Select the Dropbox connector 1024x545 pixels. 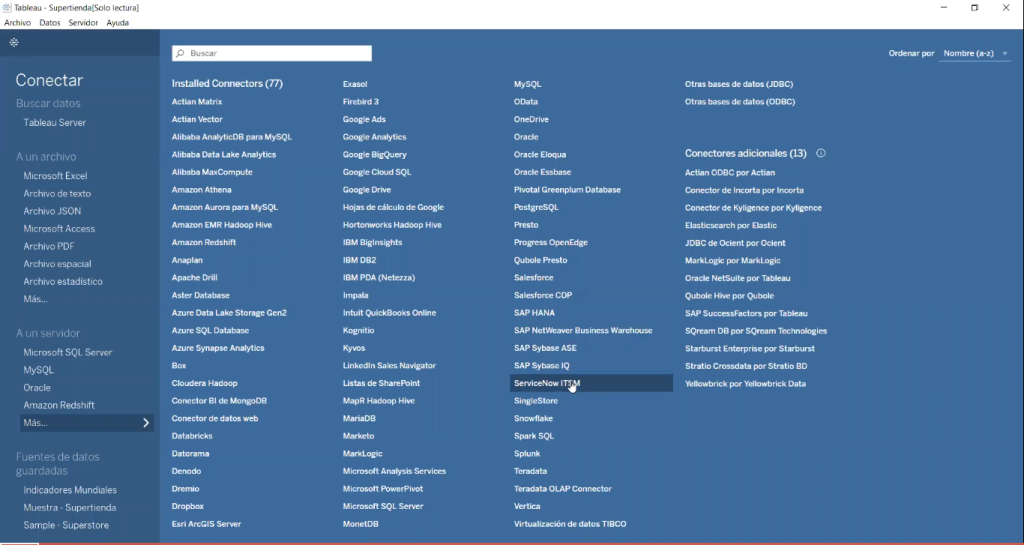coord(188,506)
